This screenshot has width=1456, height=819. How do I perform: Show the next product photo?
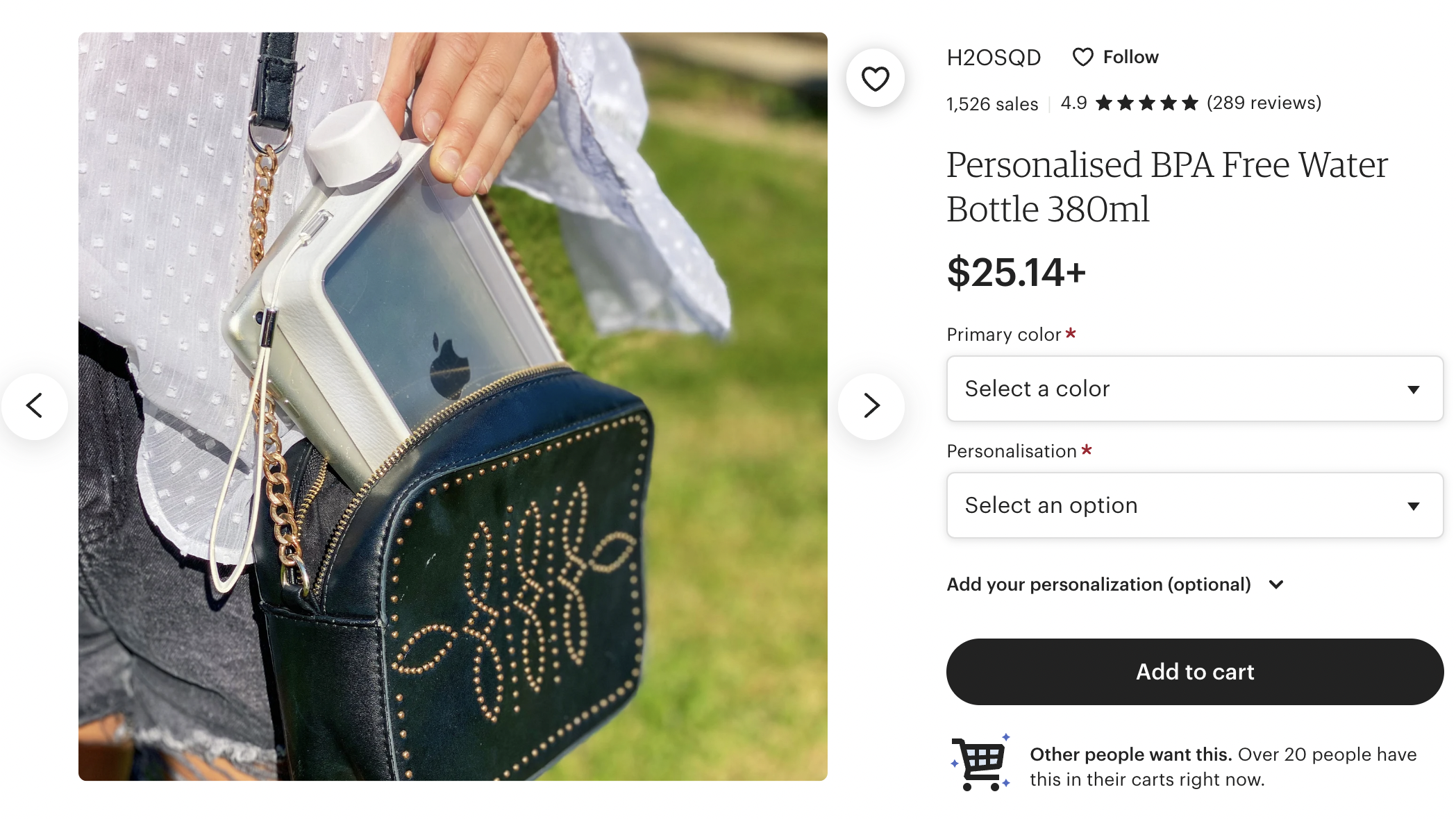(871, 406)
